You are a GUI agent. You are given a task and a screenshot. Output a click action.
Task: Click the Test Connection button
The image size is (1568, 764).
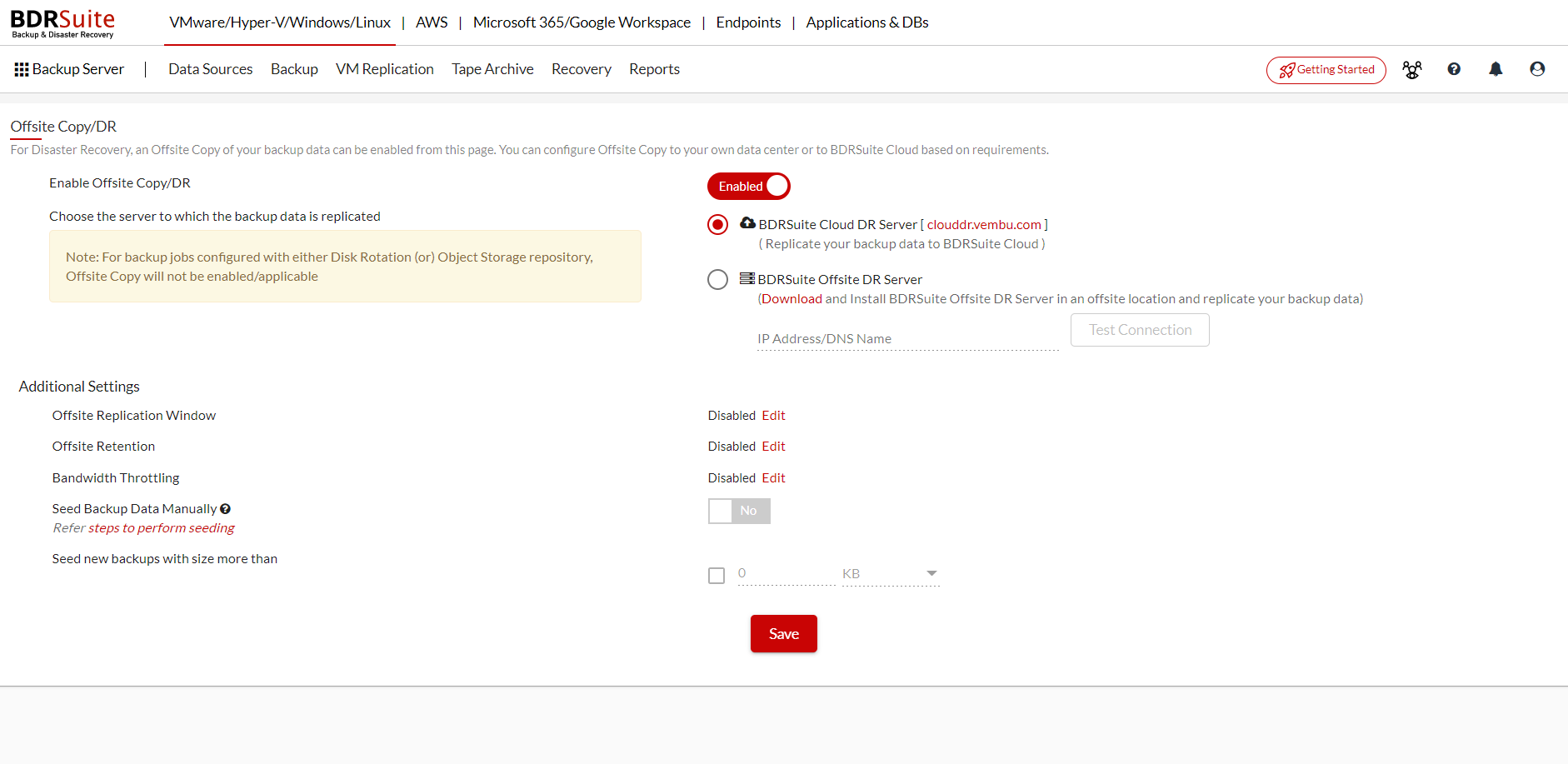click(1140, 330)
